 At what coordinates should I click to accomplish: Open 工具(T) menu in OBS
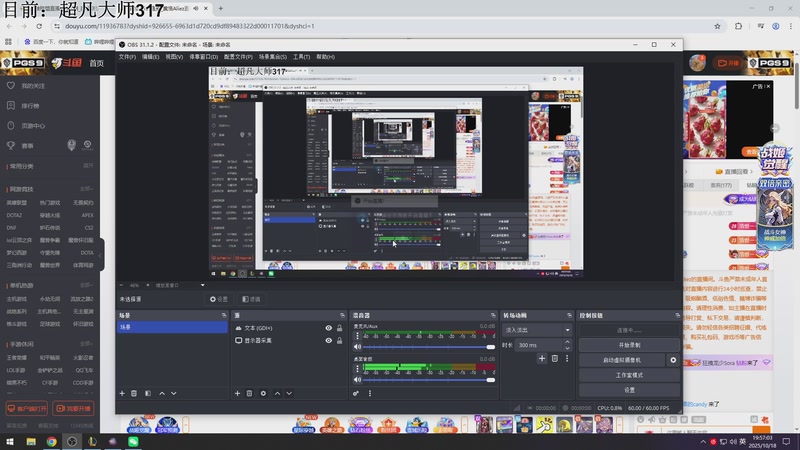pyautogui.click(x=302, y=57)
